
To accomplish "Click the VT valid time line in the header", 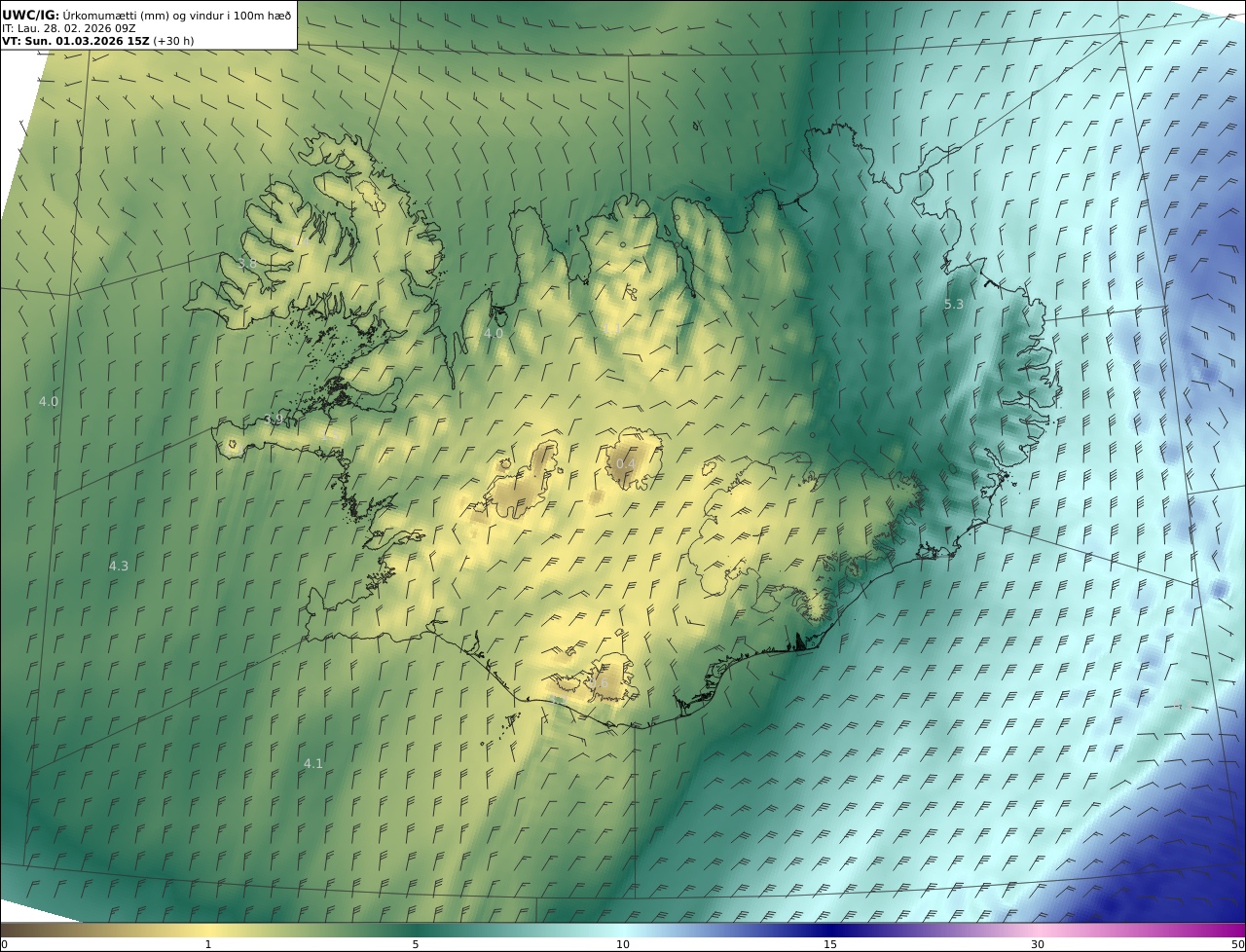I will [97, 41].
